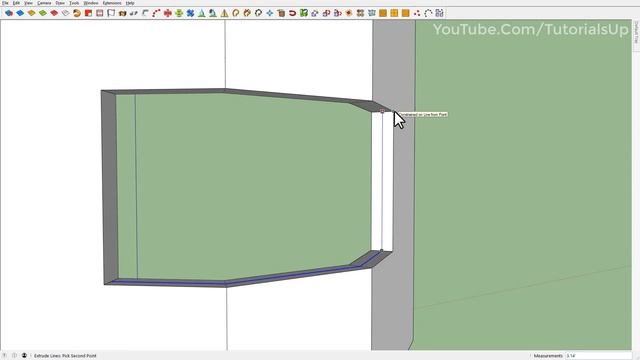Open the File menu
Screen dimensions: 640x360
(x=5, y=3)
